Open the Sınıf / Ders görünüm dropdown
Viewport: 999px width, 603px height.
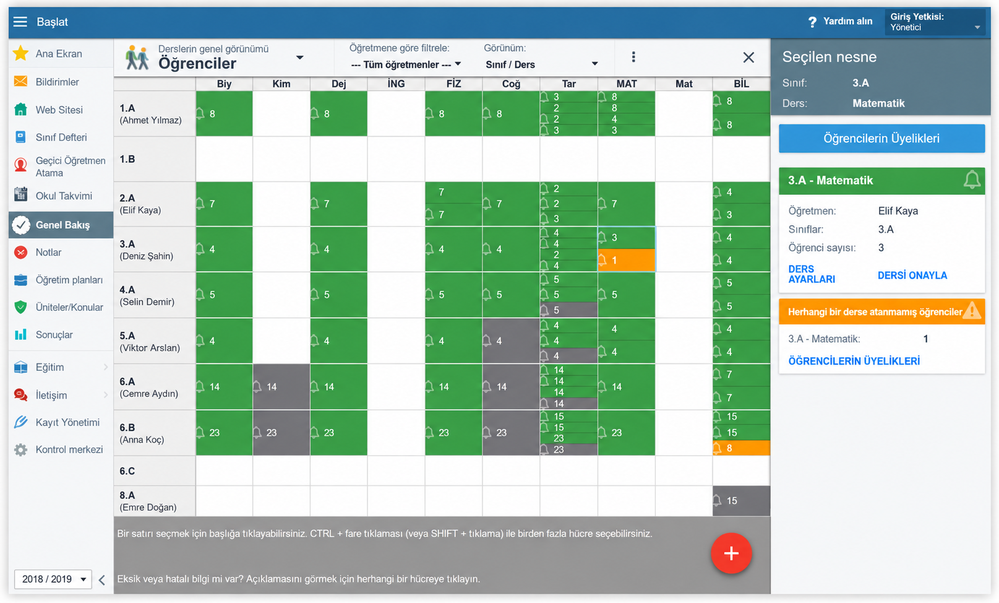pyautogui.click(x=542, y=64)
